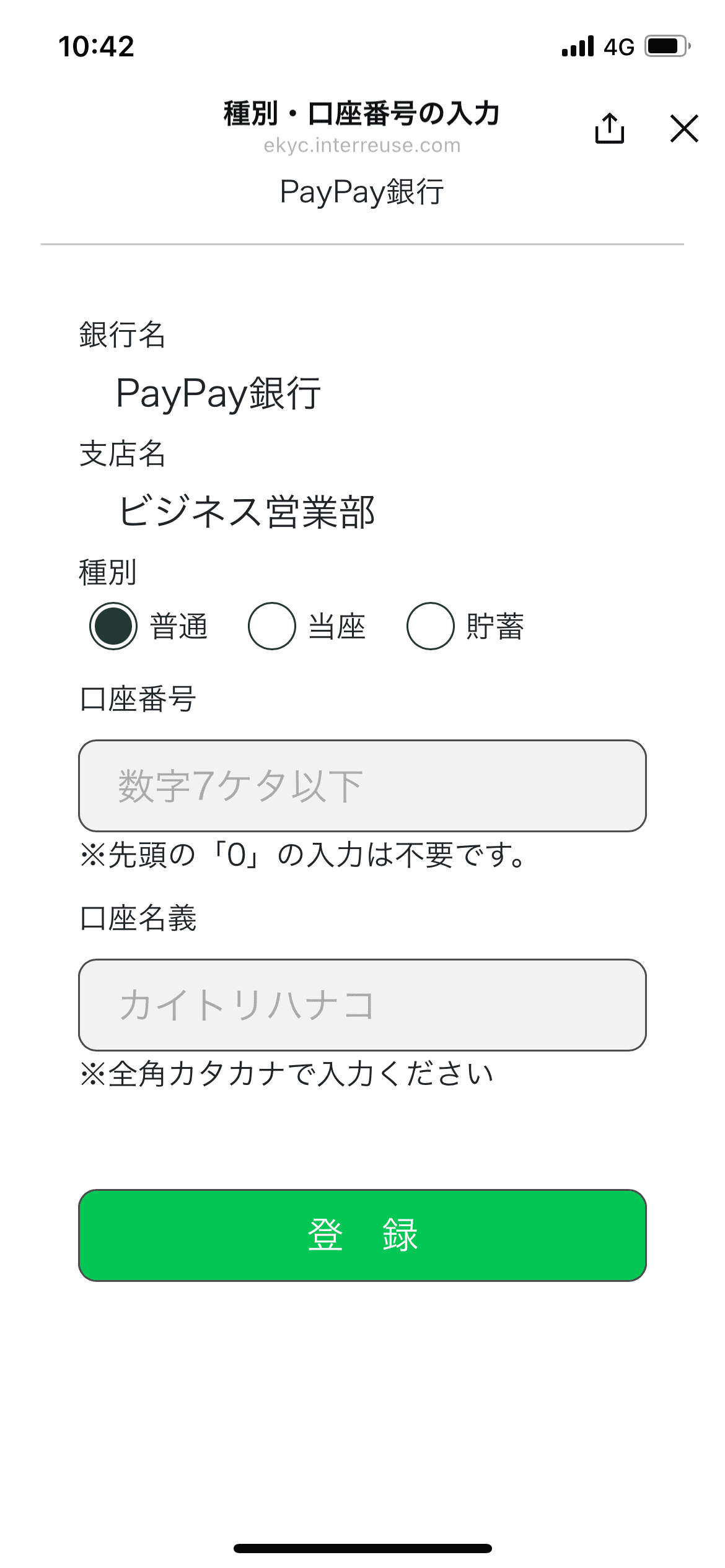Tap the battery icon in status bar

point(668,46)
